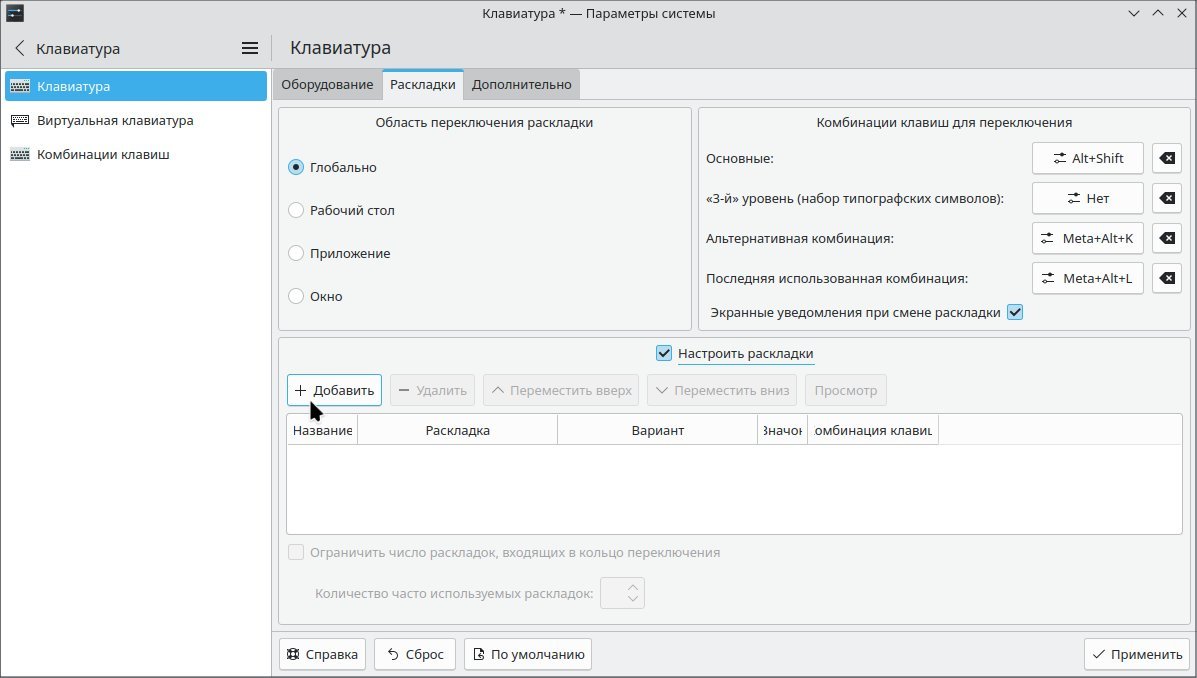This screenshot has width=1197, height=678.
Task: Uncheck Настроить раскладки
Action: [x=663, y=352]
